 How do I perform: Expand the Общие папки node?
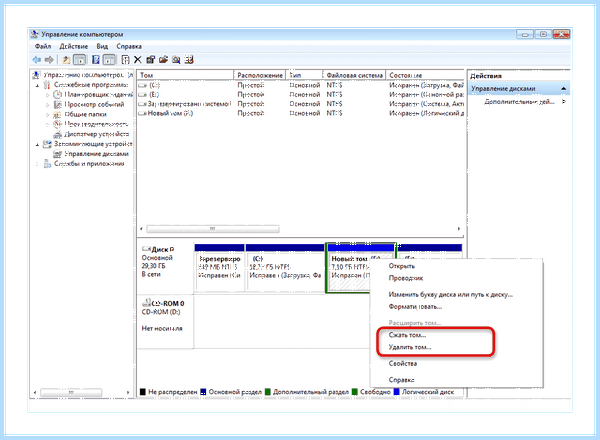tap(47, 115)
